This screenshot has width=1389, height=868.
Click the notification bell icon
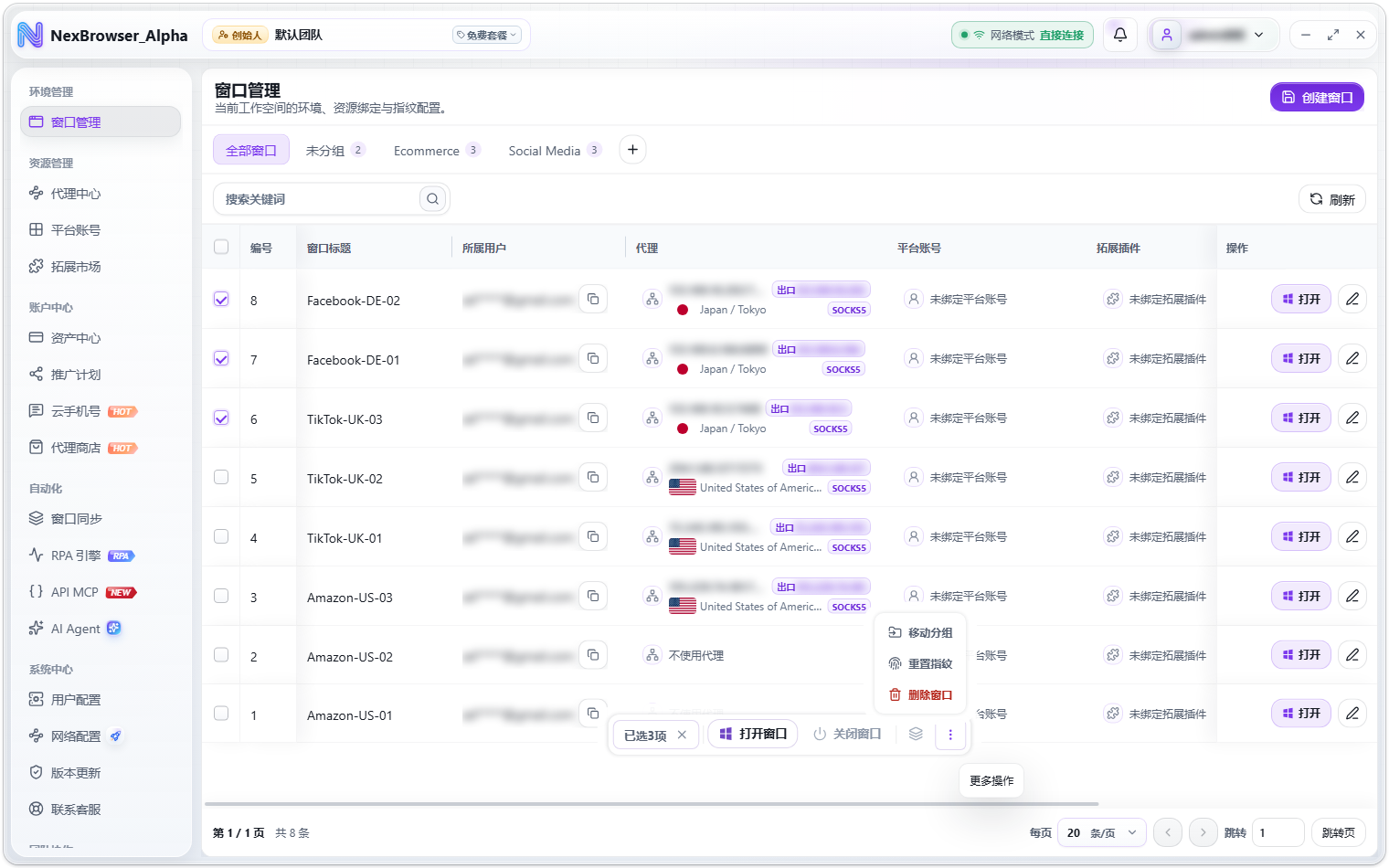[x=1120, y=35]
